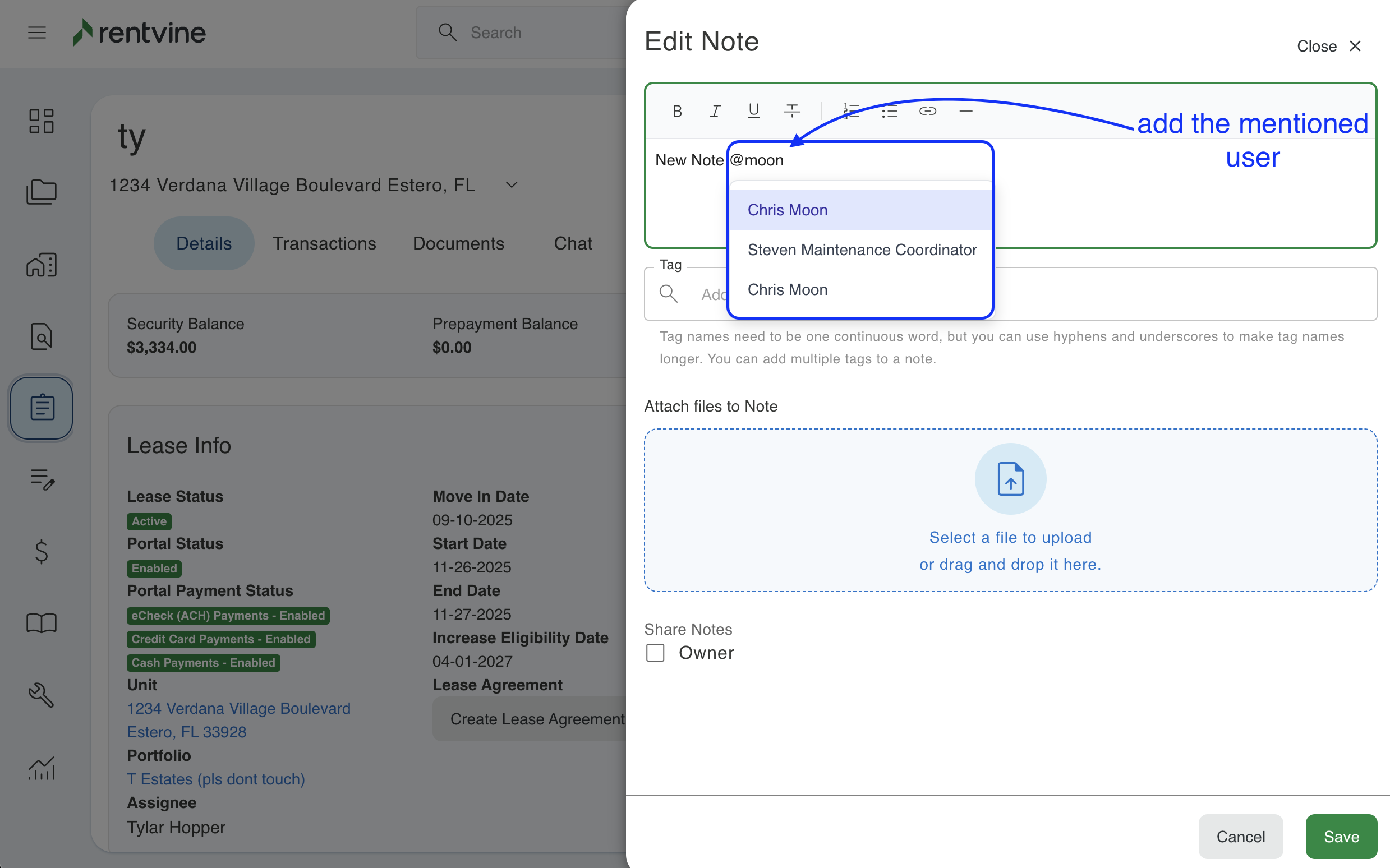Viewport: 1390px width, 868px height.
Task: Click the underline formatting icon
Action: 753,111
